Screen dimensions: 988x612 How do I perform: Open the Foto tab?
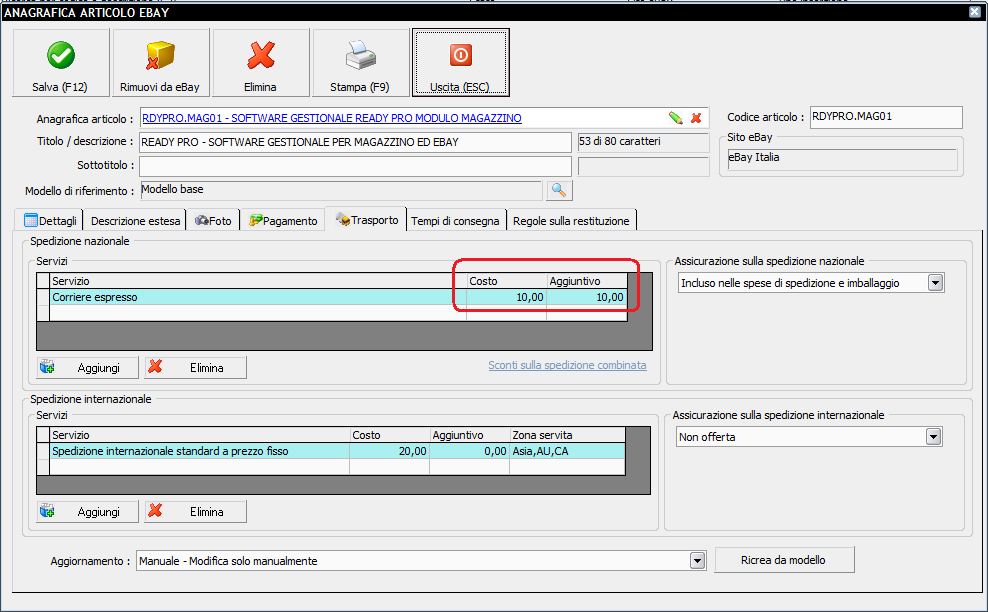pyautogui.click(x=214, y=221)
